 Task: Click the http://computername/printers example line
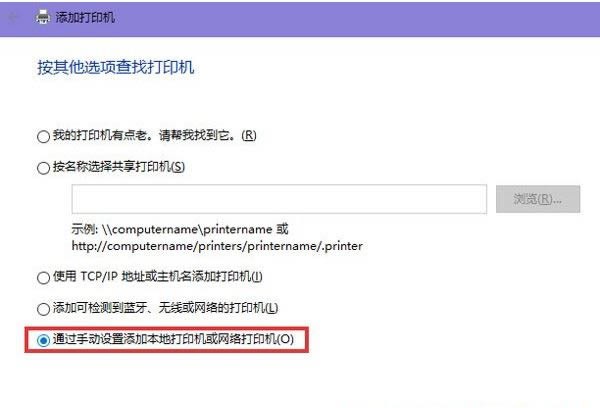pyautogui.click(x=217, y=246)
